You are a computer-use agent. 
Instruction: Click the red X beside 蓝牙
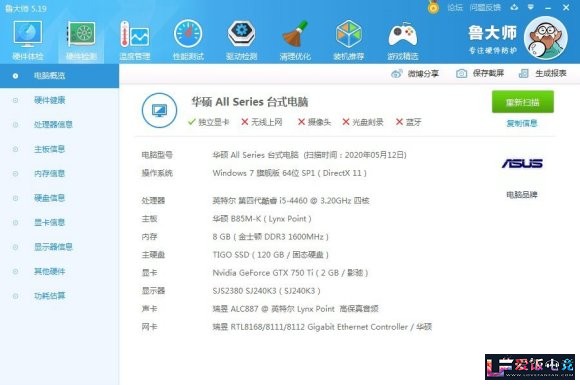coord(399,122)
